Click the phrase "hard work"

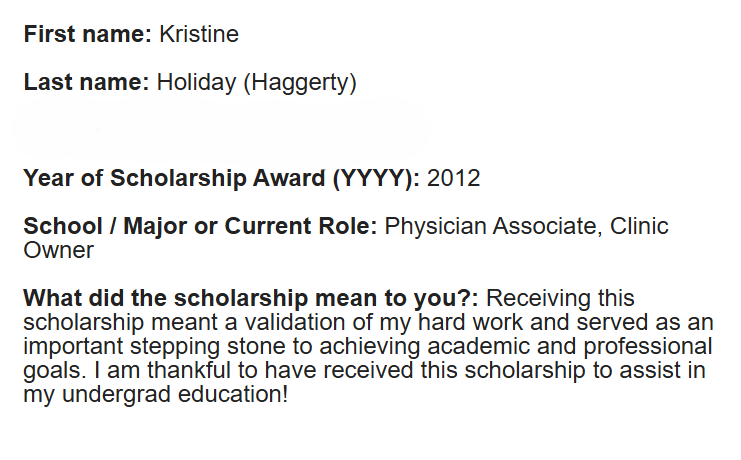470,322
